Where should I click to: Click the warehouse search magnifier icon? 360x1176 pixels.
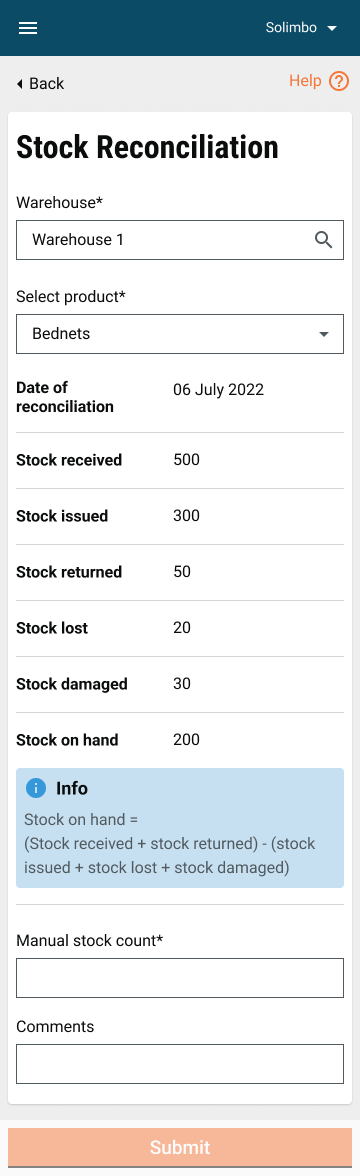tap(323, 240)
